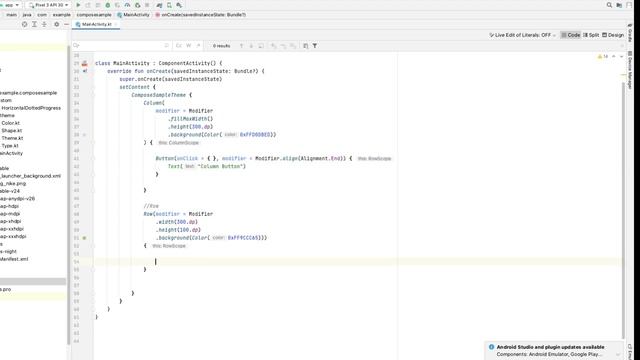Click the '0 results' search count label
Viewport: 640px width, 360px height.
click(221, 46)
